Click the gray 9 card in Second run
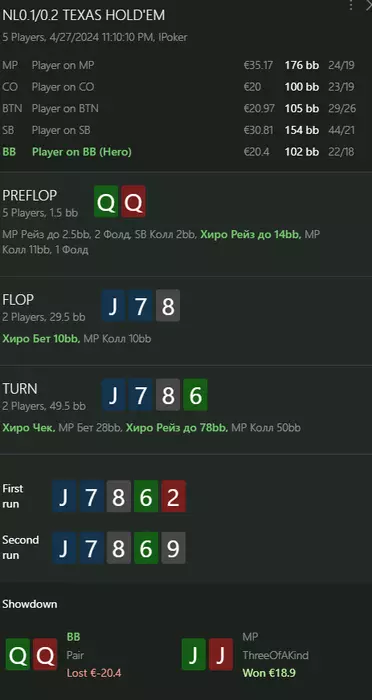This screenshot has width=372, height=700. pos(173,548)
